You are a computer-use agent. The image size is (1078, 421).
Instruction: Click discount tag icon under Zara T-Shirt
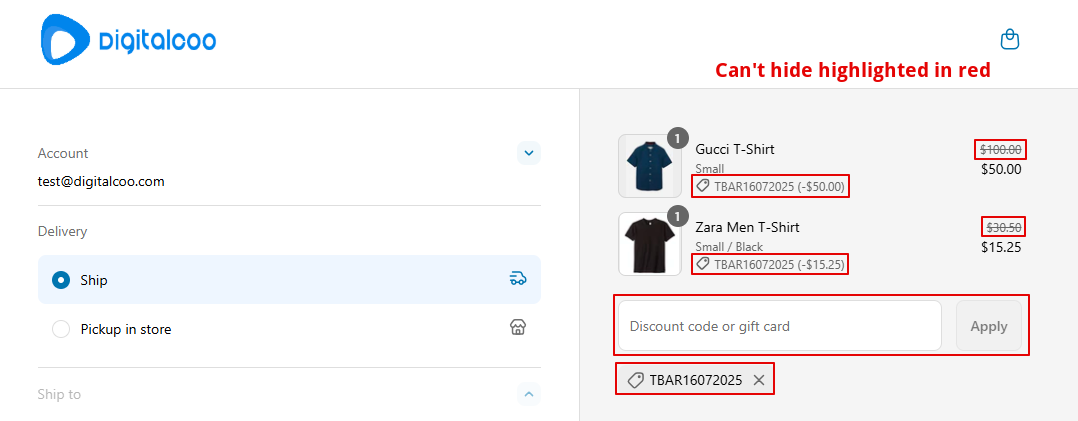pos(703,264)
